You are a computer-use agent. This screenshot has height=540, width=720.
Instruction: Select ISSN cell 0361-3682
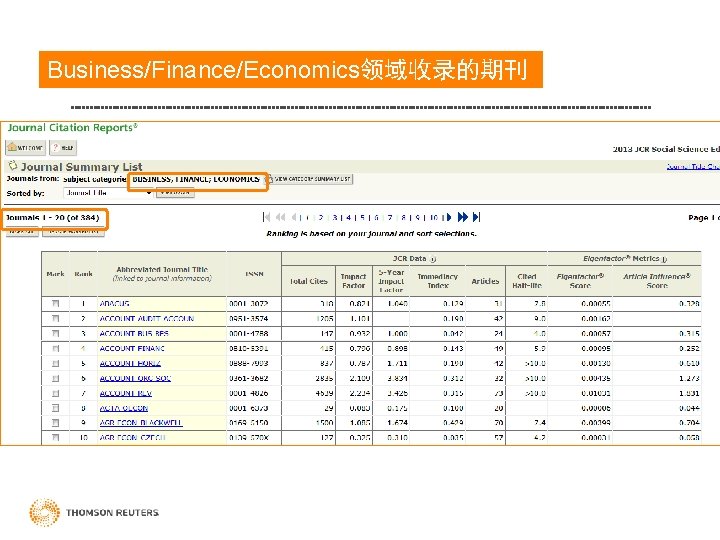[248, 378]
